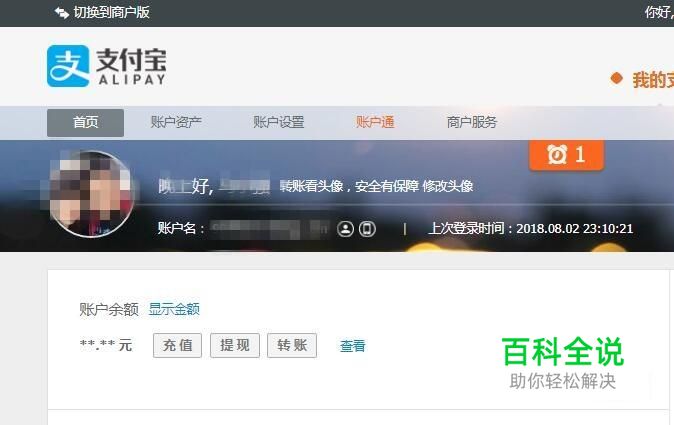
Task: Click the 提现 button
Action: pyautogui.click(x=235, y=345)
